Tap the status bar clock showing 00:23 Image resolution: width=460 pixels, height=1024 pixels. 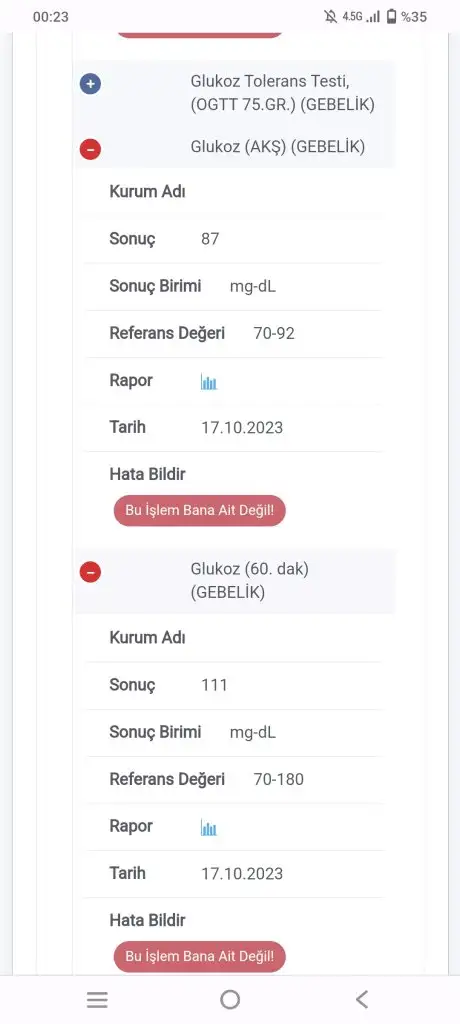click(x=50, y=17)
